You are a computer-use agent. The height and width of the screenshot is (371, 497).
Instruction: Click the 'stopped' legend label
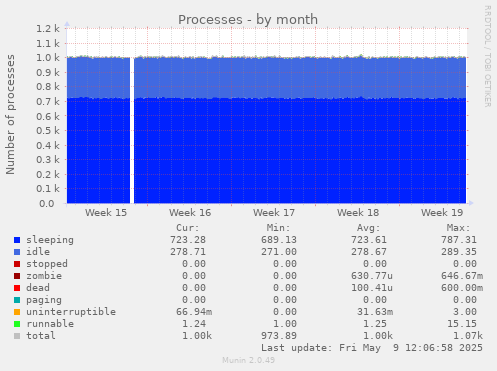point(47,264)
